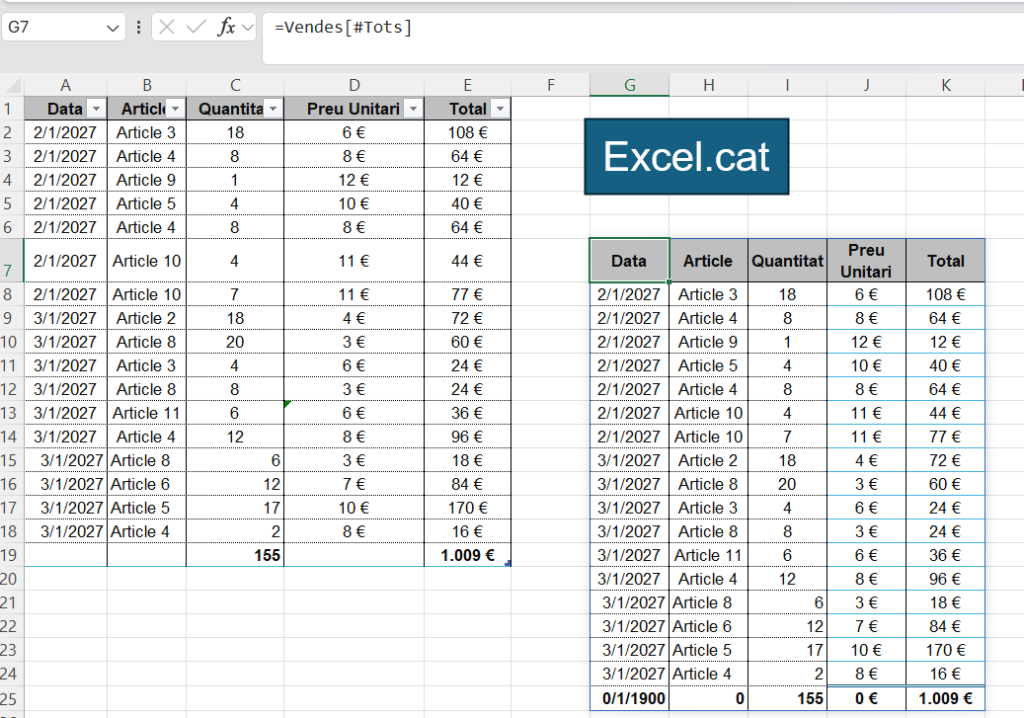
Task: Open the Data column filter dropdown
Action: coord(96,108)
